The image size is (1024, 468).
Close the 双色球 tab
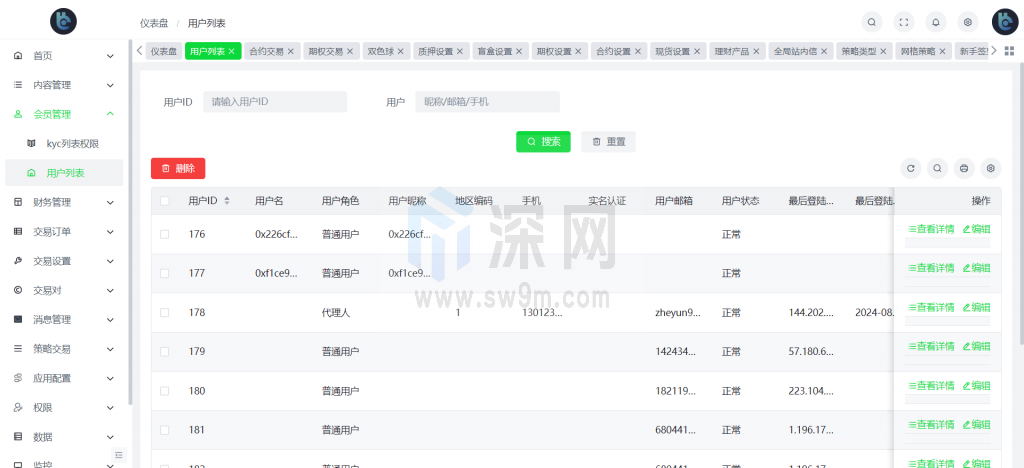click(x=402, y=51)
